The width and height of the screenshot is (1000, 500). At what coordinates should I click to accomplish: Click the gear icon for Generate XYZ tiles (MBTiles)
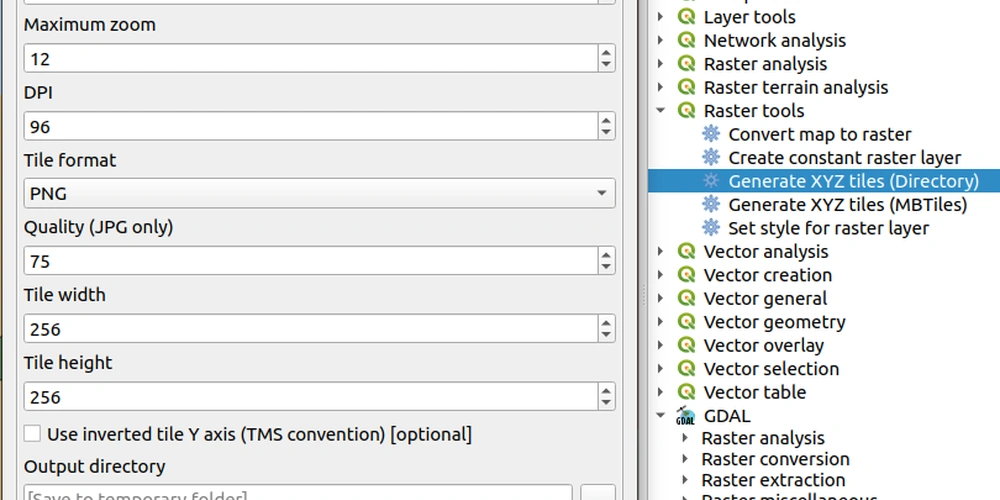click(x=711, y=204)
